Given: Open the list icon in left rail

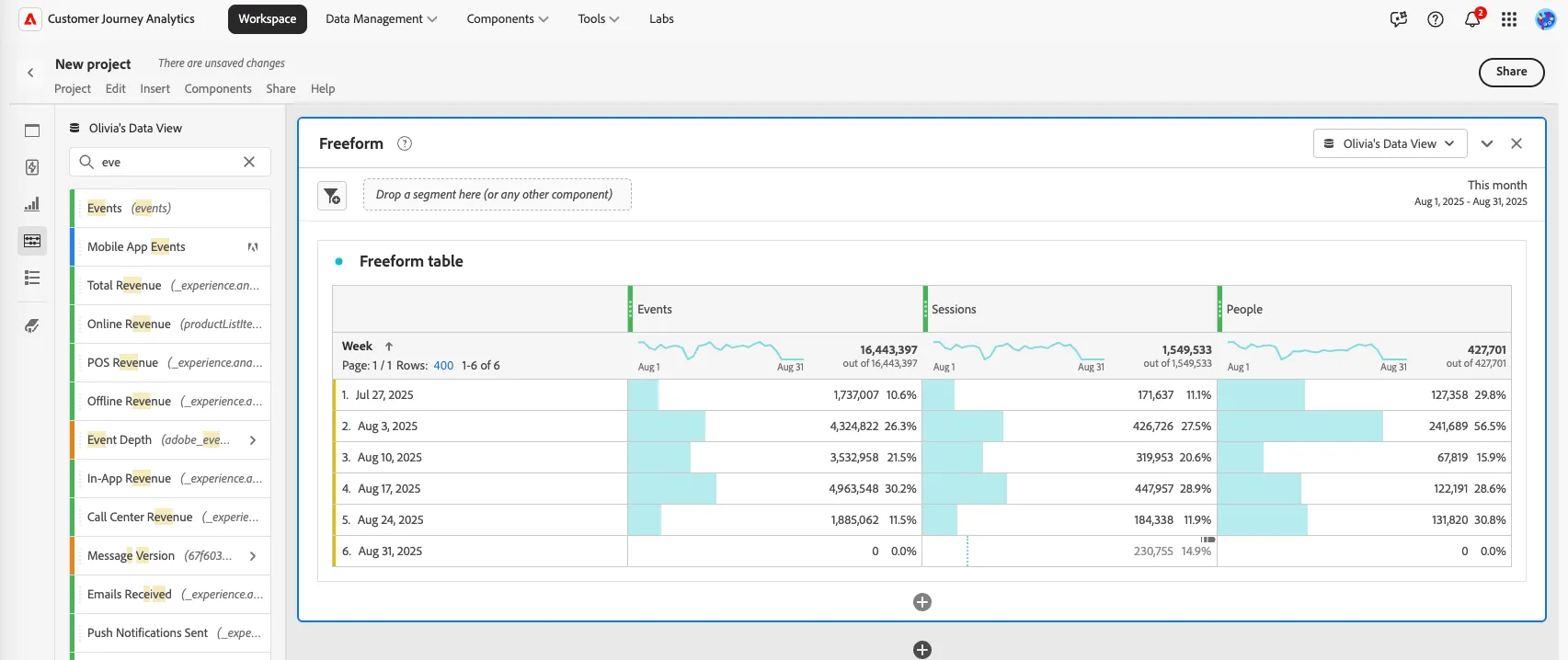Looking at the screenshot, I should pos(32,278).
